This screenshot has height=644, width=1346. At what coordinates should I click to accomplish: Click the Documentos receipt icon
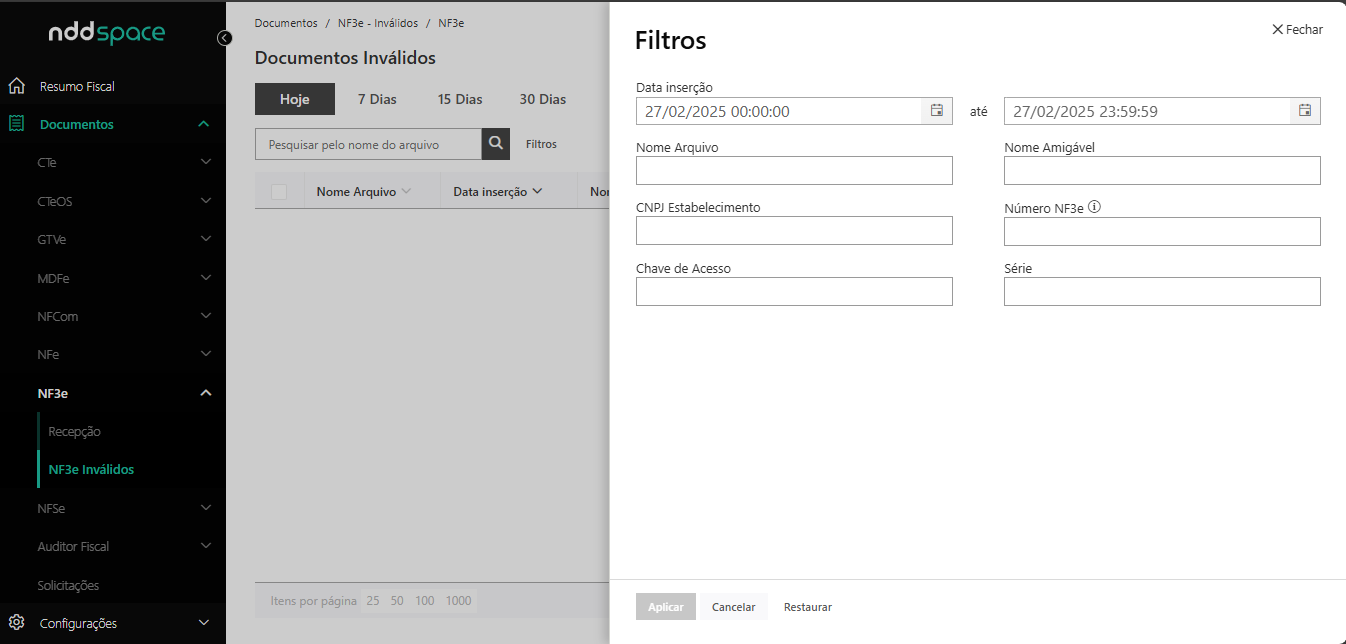click(16, 124)
